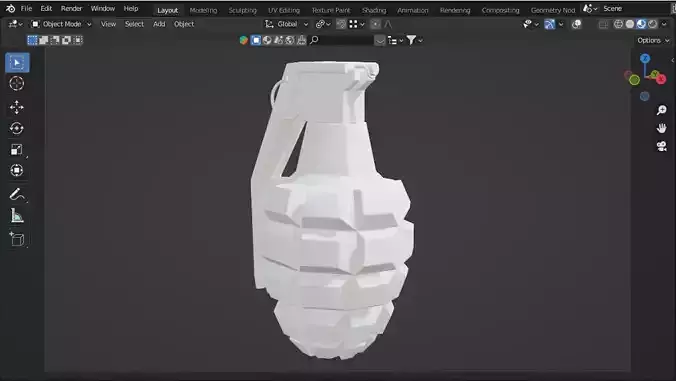The width and height of the screenshot is (676, 381).
Task: Toggle proportional editing
Action: (376, 24)
